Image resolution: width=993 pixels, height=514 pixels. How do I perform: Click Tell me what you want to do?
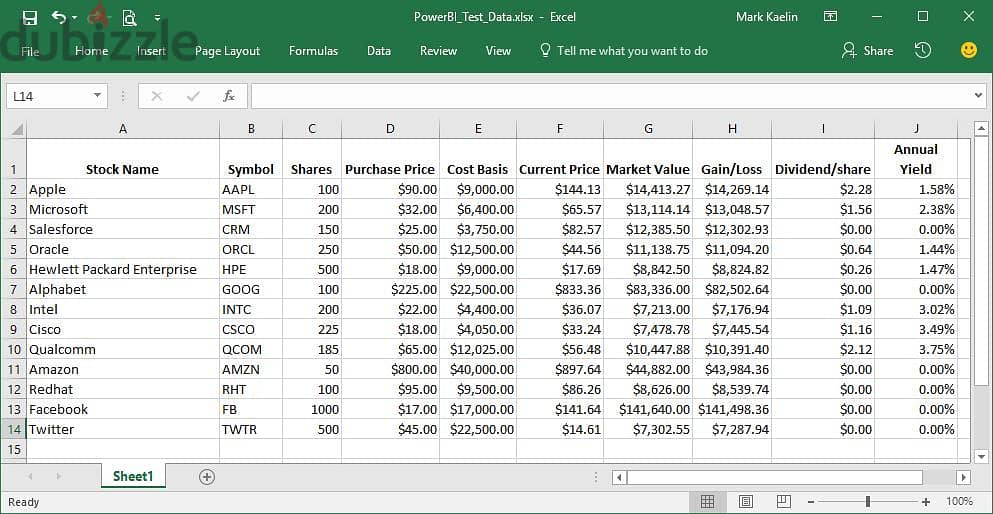point(624,51)
